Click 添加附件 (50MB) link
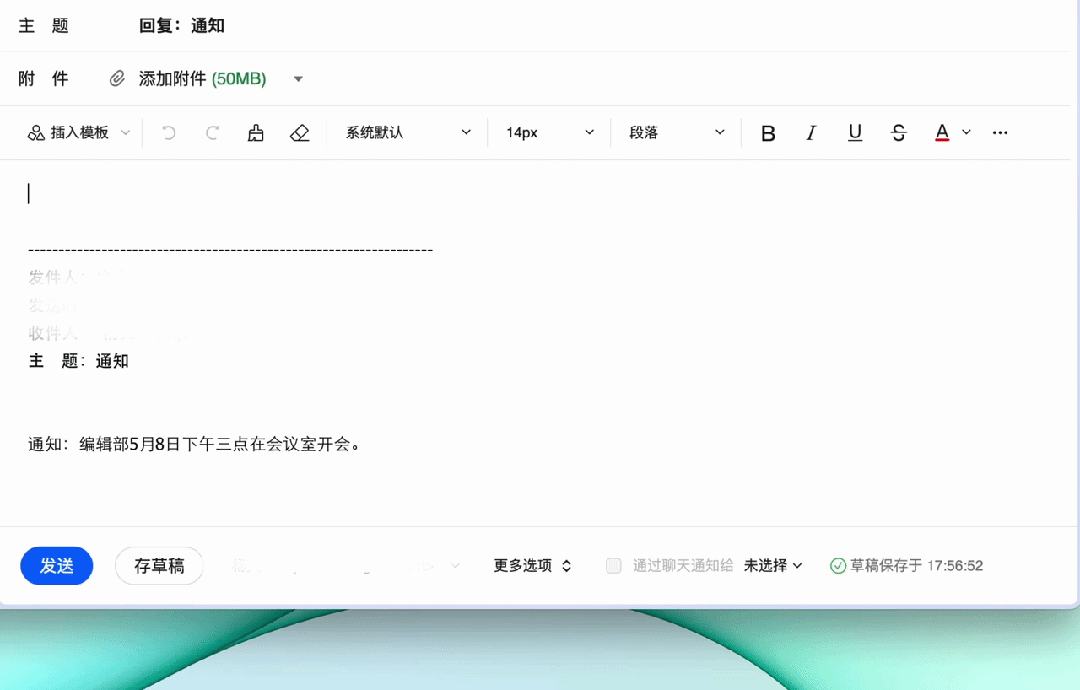The height and width of the screenshot is (690, 1080). click(202, 79)
